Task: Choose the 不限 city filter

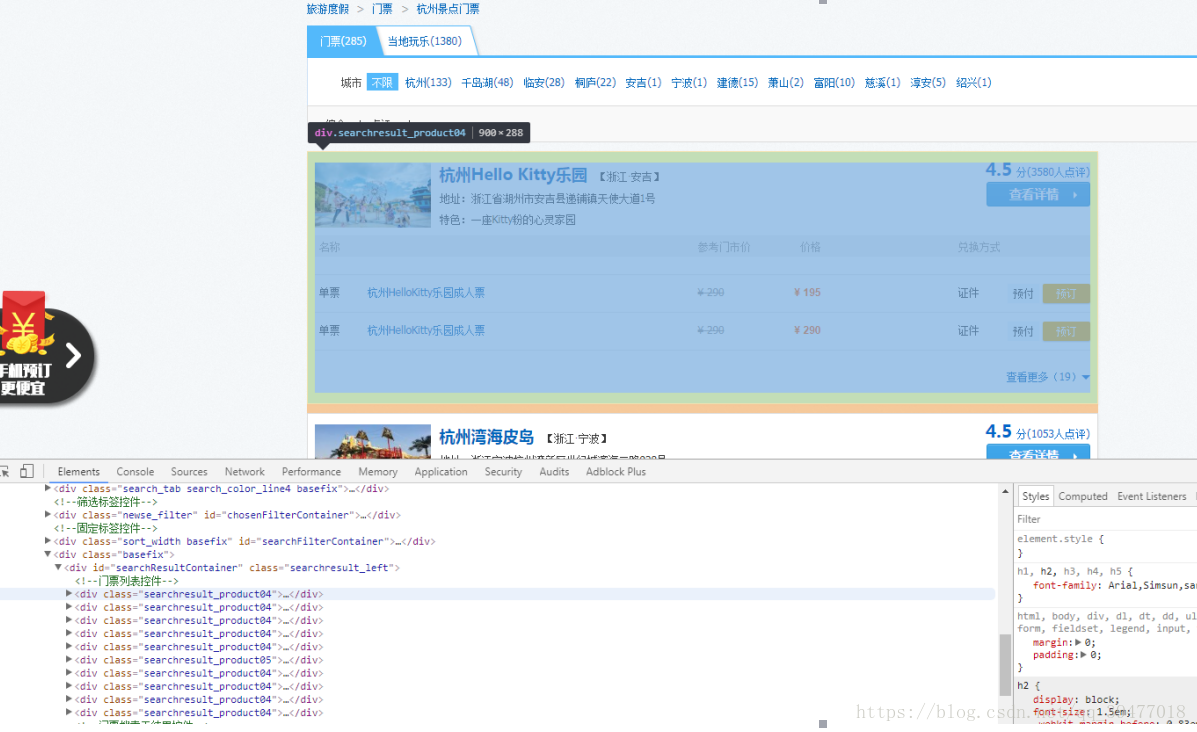Action: [x=382, y=82]
